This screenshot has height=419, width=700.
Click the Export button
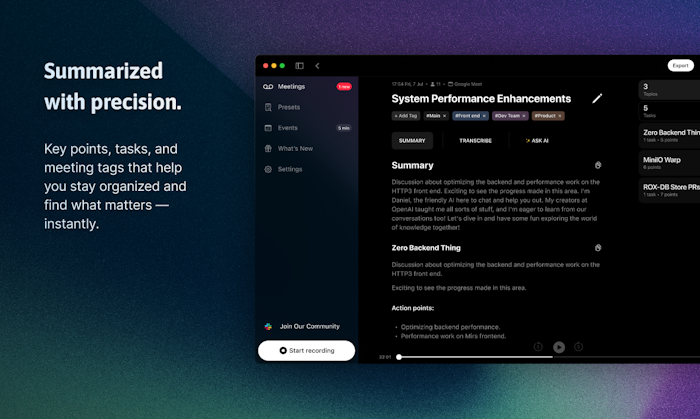[680, 66]
